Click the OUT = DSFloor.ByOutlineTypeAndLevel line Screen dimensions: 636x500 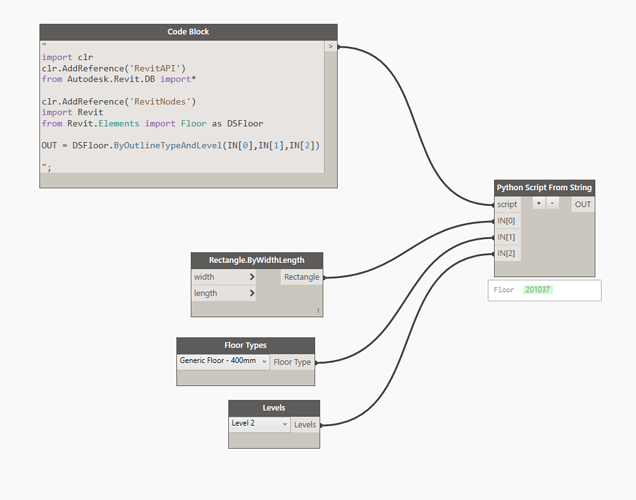pyautogui.click(x=180, y=145)
